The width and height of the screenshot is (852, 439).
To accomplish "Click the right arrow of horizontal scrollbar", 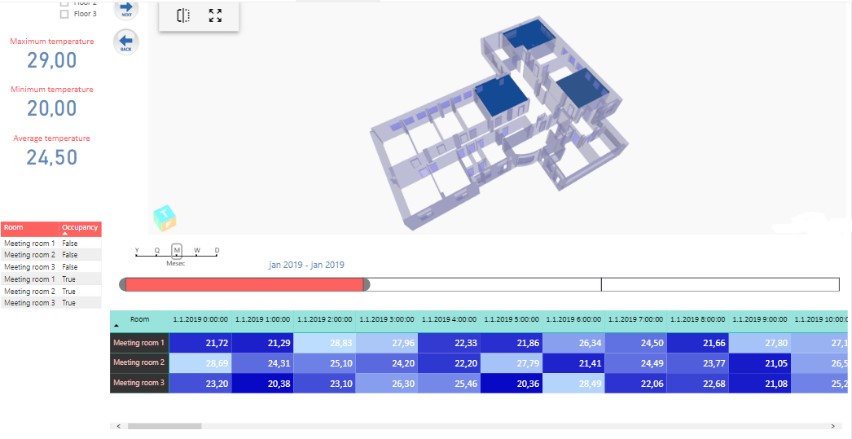I will [832, 426].
